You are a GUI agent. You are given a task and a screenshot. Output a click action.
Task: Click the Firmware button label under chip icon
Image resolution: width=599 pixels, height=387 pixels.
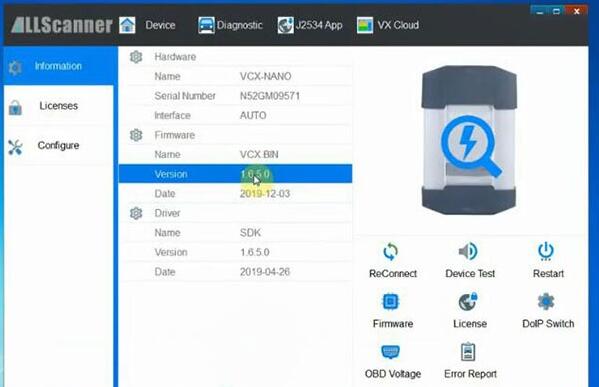point(393,324)
